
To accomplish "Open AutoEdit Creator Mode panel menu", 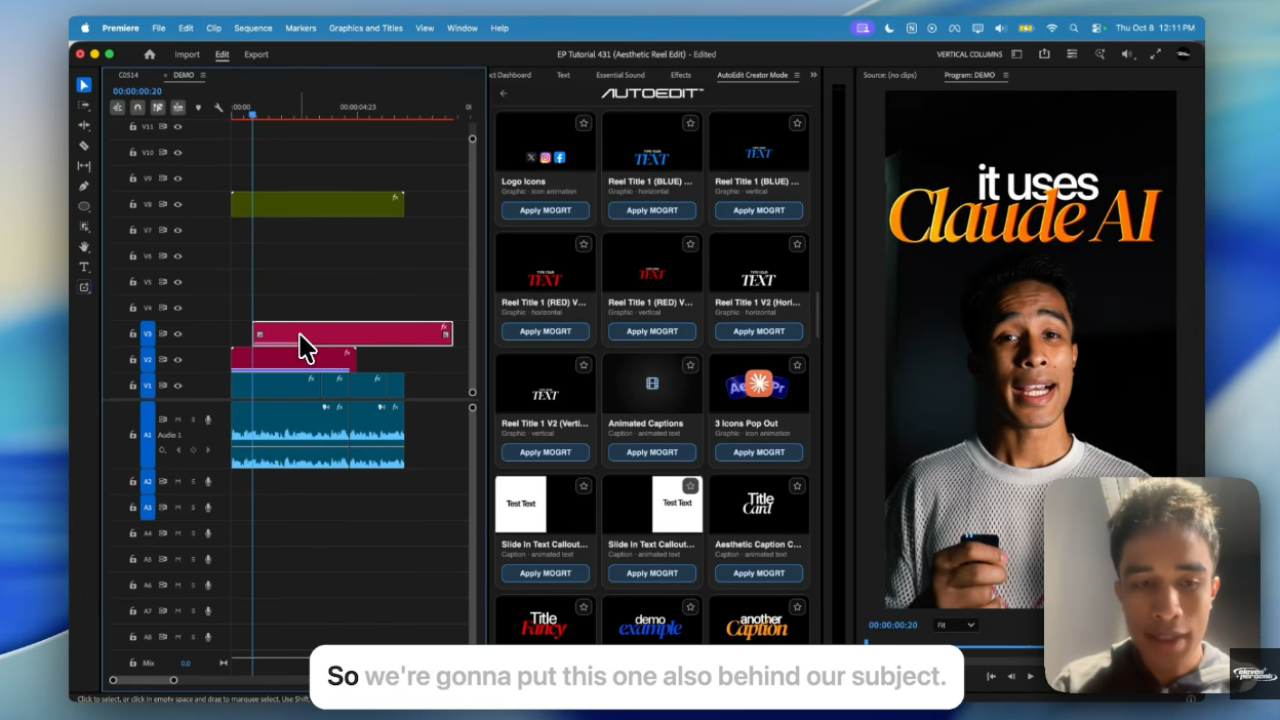I will 796,75.
